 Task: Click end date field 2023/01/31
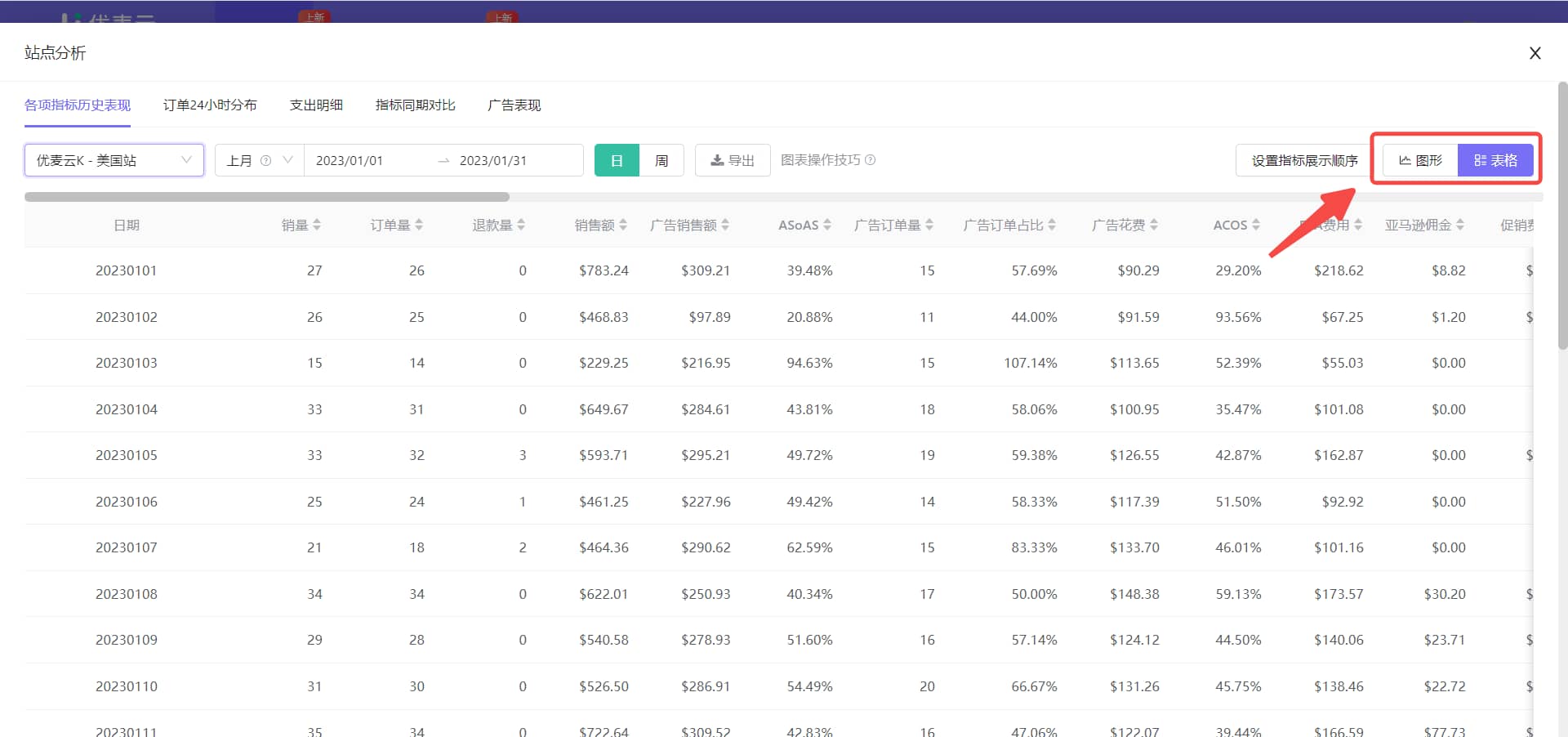pyautogui.click(x=493, y=160)
